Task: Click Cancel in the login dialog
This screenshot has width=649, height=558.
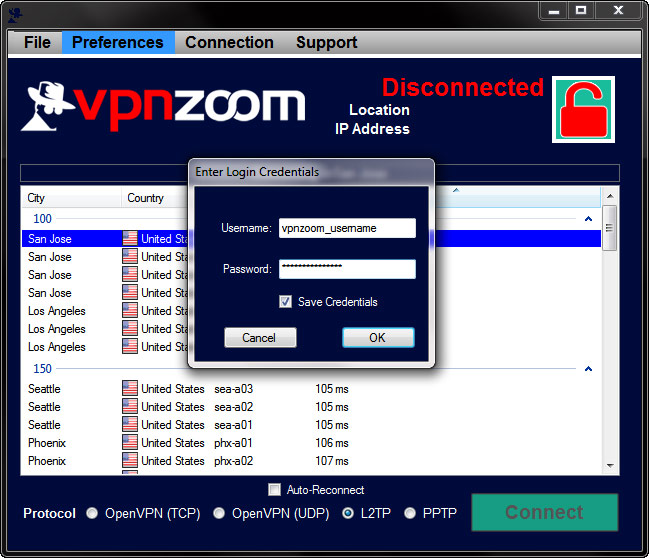Action: 260,337
